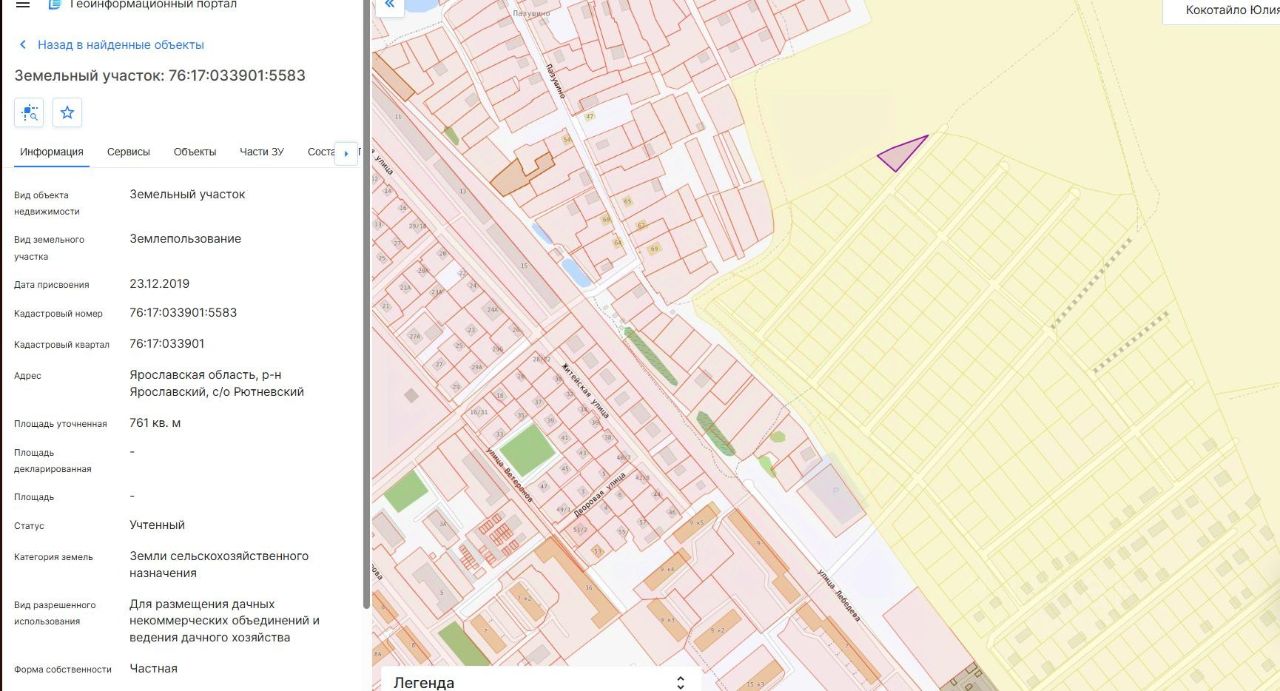Go back via Назад в найденные объекты
The image size is (1280, 691).
click(120, 45)
